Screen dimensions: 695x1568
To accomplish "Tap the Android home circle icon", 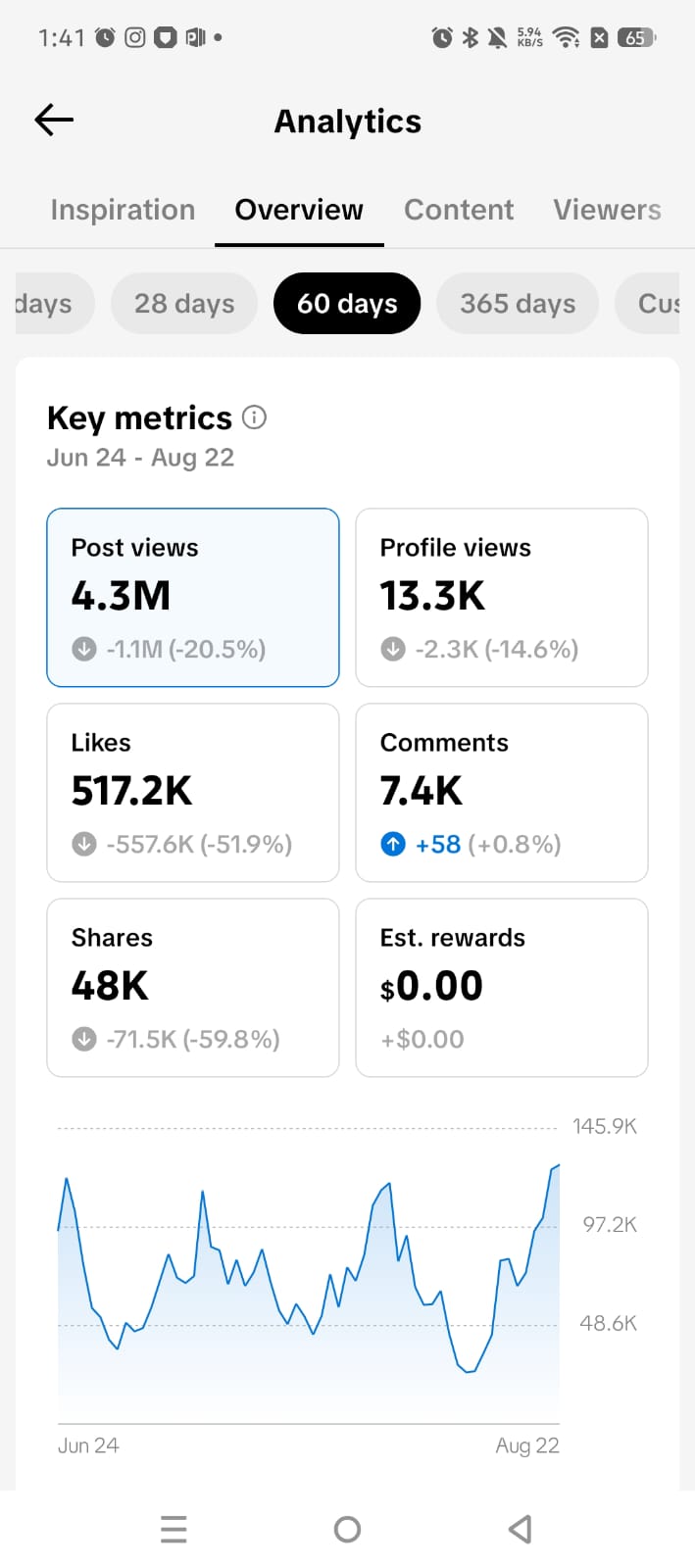I will 347,1529.
